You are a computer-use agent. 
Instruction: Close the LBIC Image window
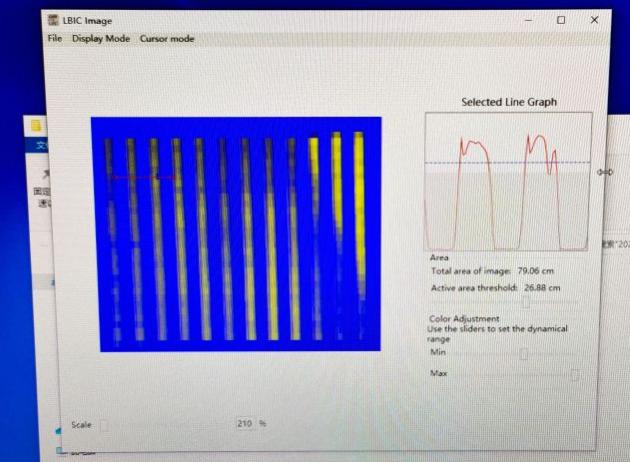(594, 20)
